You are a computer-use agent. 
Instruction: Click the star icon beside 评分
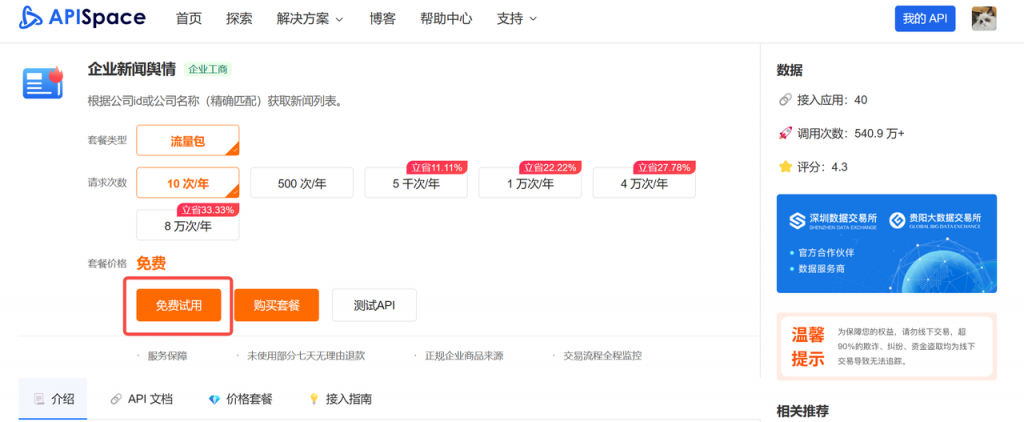[x=785, y=167]
